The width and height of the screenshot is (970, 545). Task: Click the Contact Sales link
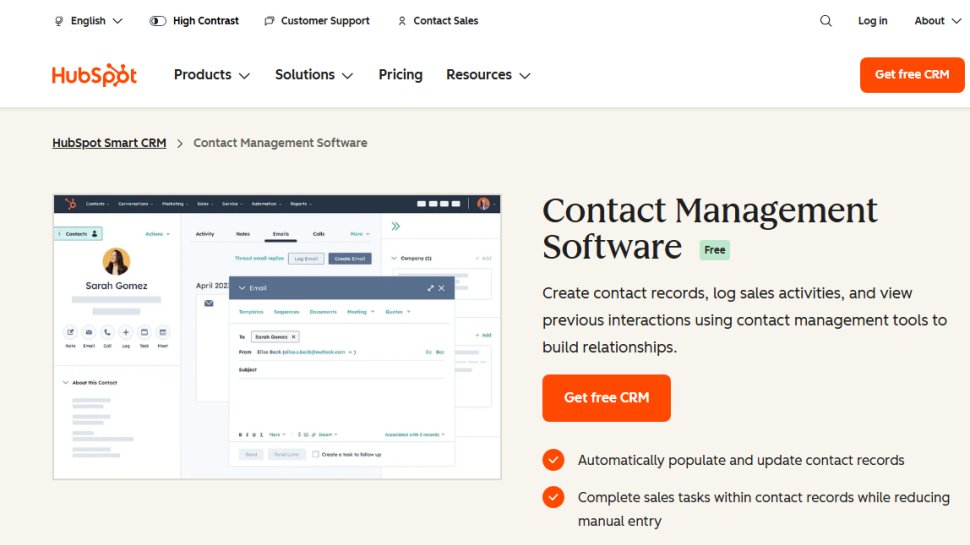[437, 21]
